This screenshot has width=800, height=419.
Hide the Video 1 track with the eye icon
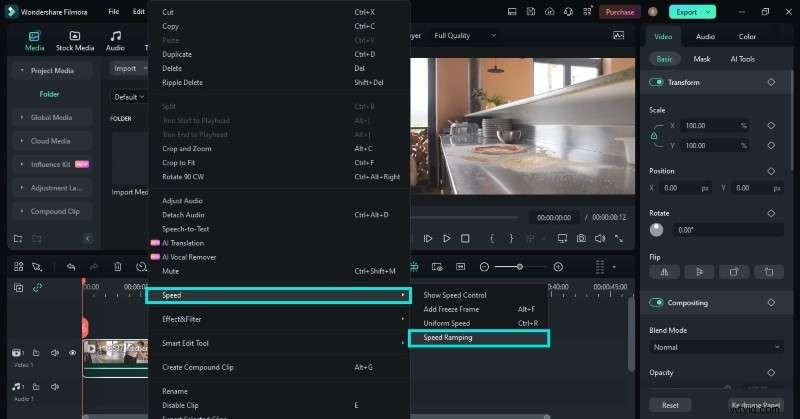(x=73, y=353)
